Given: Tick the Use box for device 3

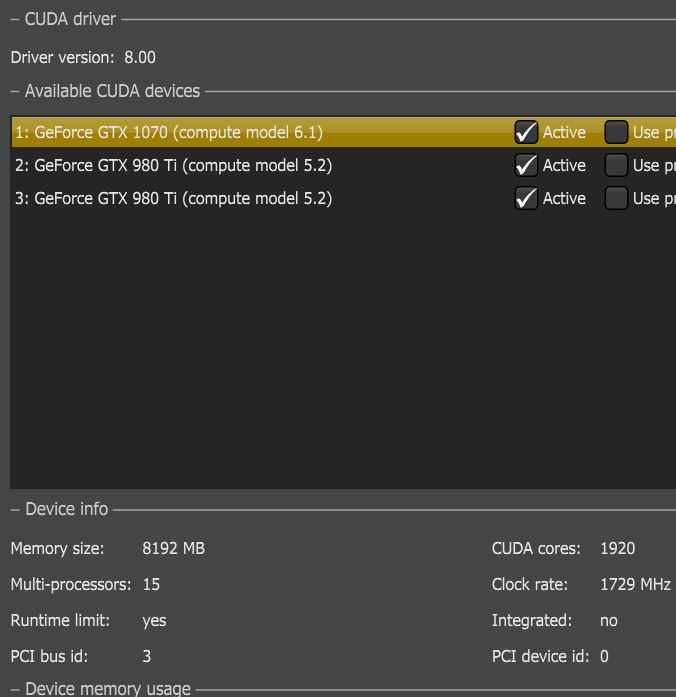Looking at the screenshot, I should point(616,198).
